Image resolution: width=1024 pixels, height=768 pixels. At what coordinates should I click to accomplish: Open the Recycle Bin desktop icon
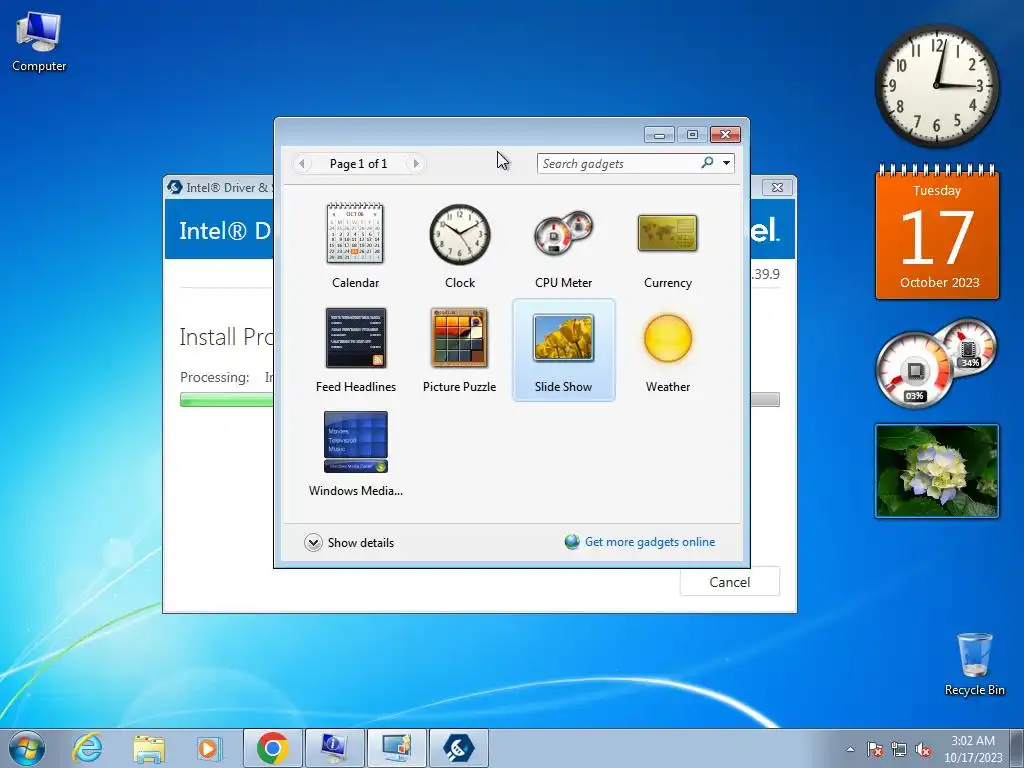pyautogui.click(x=974, y=664)
